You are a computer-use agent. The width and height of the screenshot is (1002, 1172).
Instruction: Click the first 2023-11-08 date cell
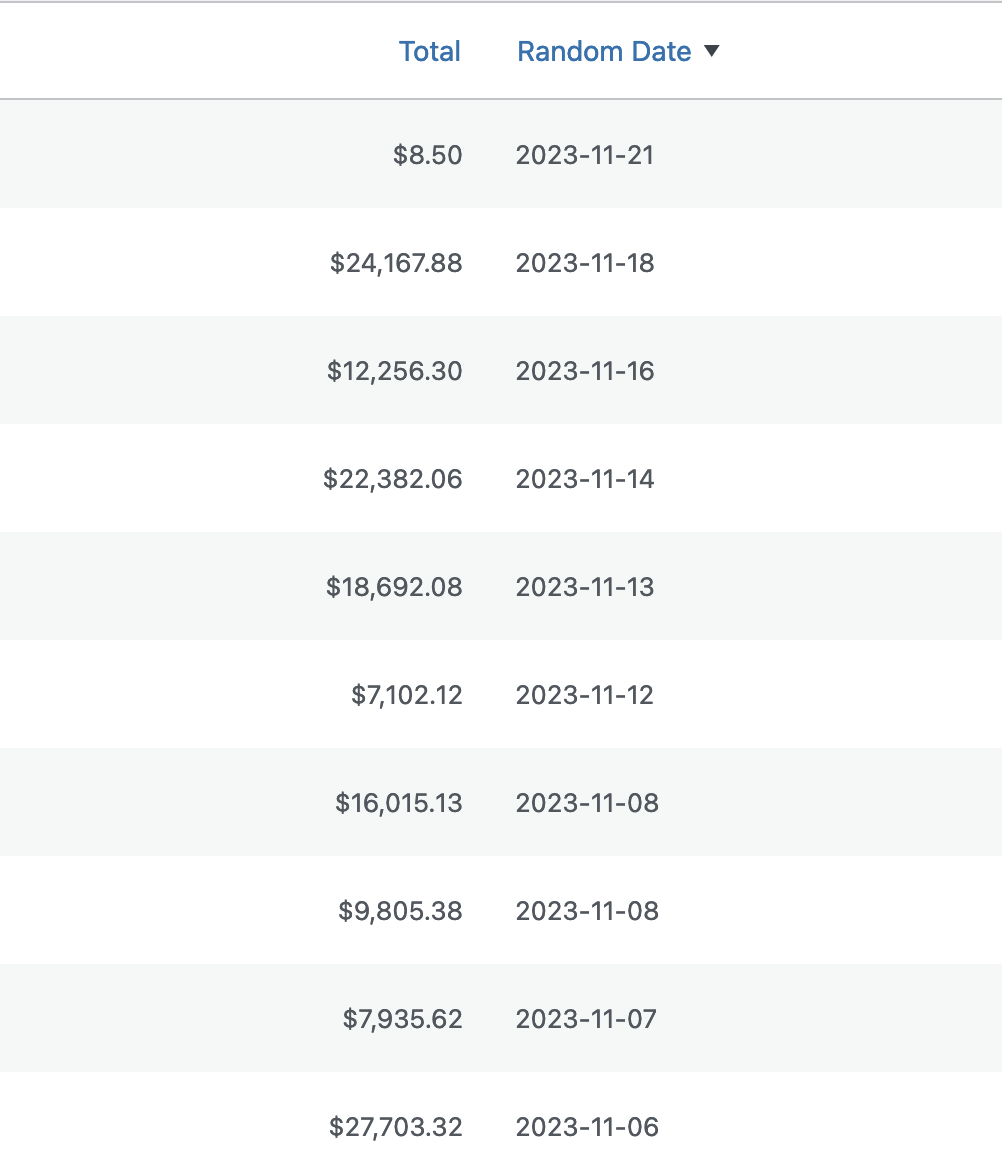(x=585, y=802)
